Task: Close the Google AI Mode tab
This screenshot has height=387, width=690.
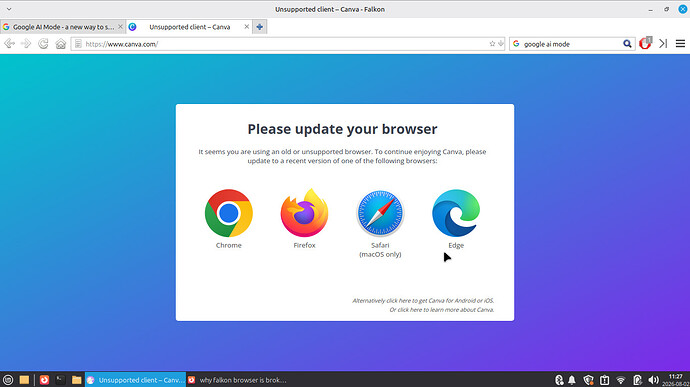Action: (120, 27)
